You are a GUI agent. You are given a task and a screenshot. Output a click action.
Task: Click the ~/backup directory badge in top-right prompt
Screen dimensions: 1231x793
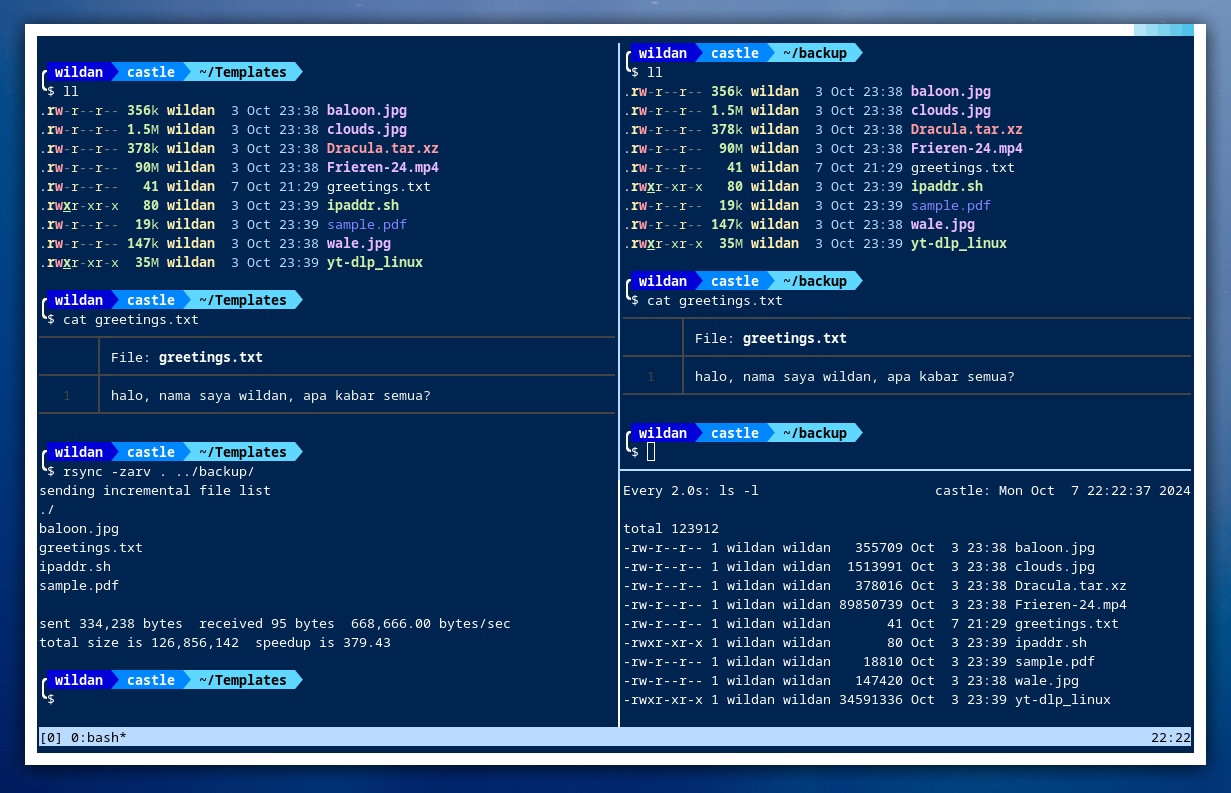tap(817, 53)
